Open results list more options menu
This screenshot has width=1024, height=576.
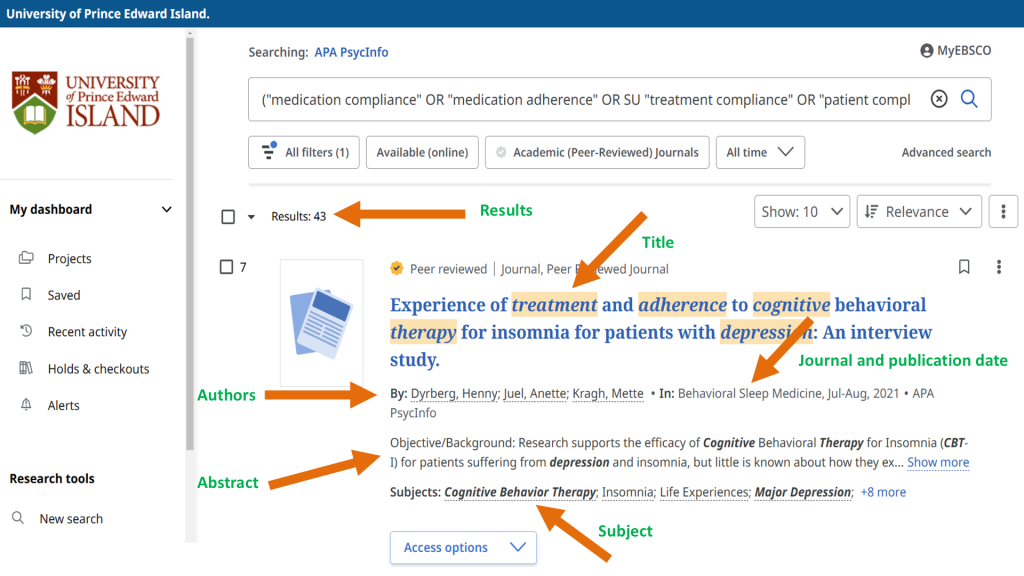(1003, 212)
